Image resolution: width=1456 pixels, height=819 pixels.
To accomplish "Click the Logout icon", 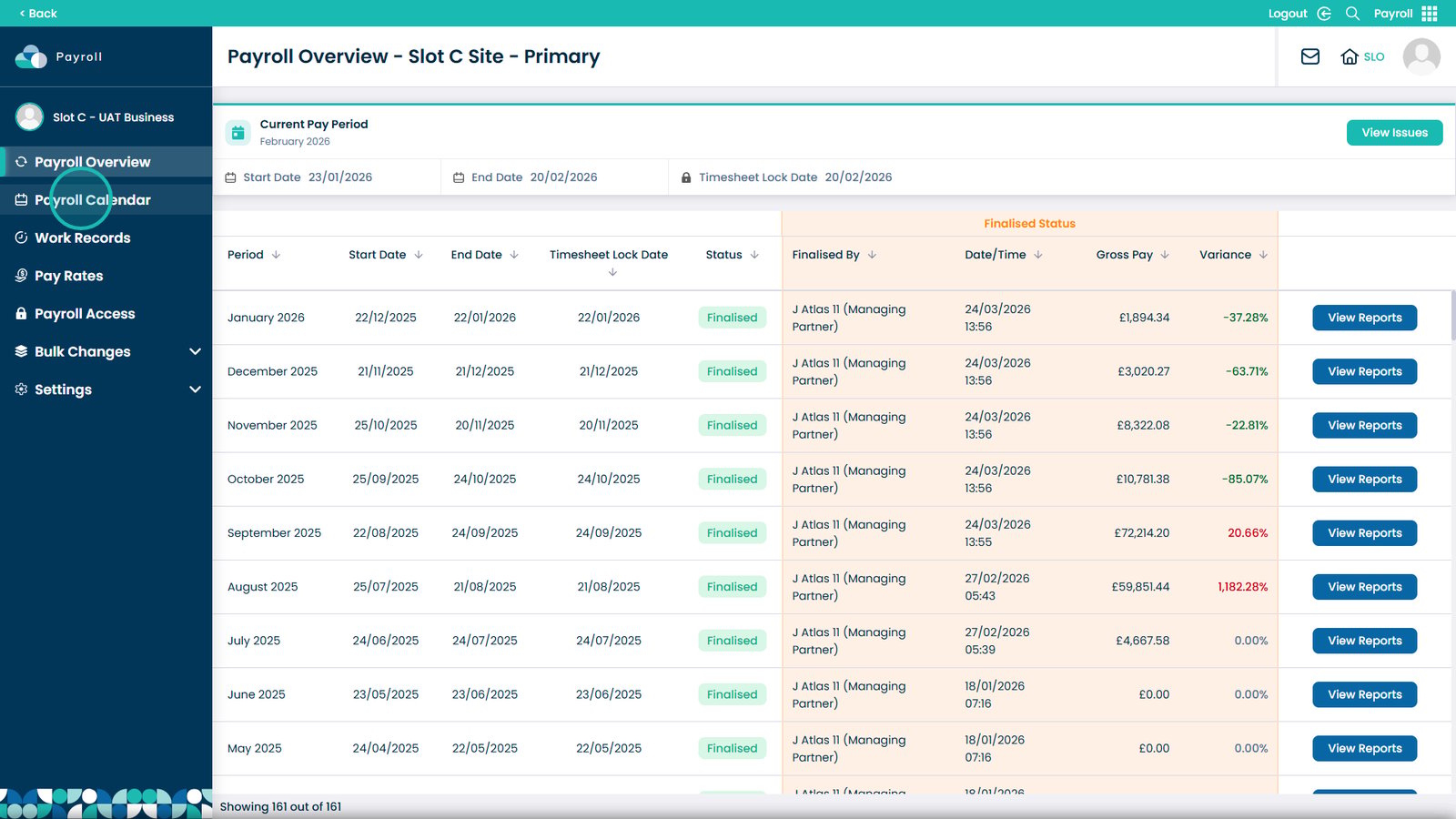I will click(1324, 13).
